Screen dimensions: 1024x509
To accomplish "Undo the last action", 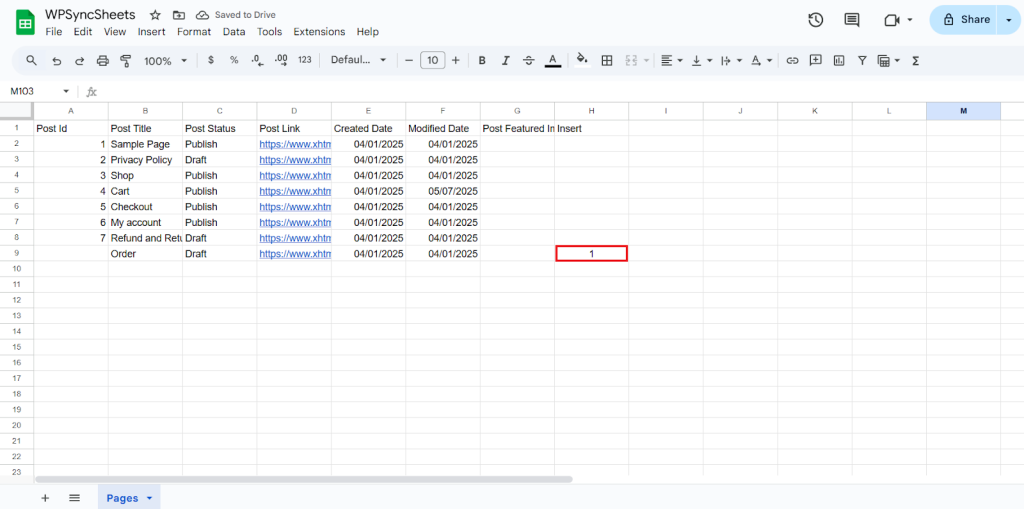I will 57,61.
